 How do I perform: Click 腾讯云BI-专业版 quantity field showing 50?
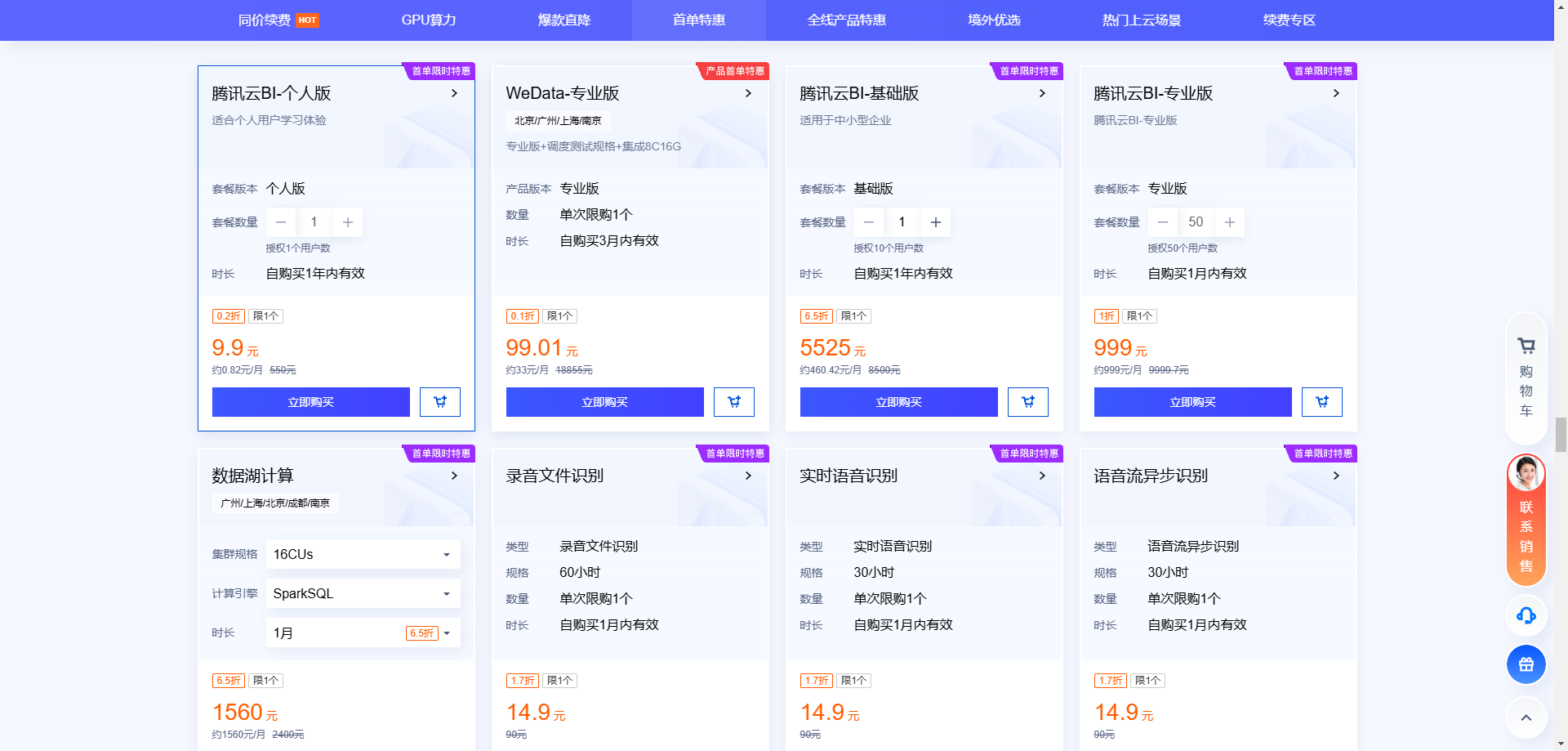click(x=1196, y=222)
